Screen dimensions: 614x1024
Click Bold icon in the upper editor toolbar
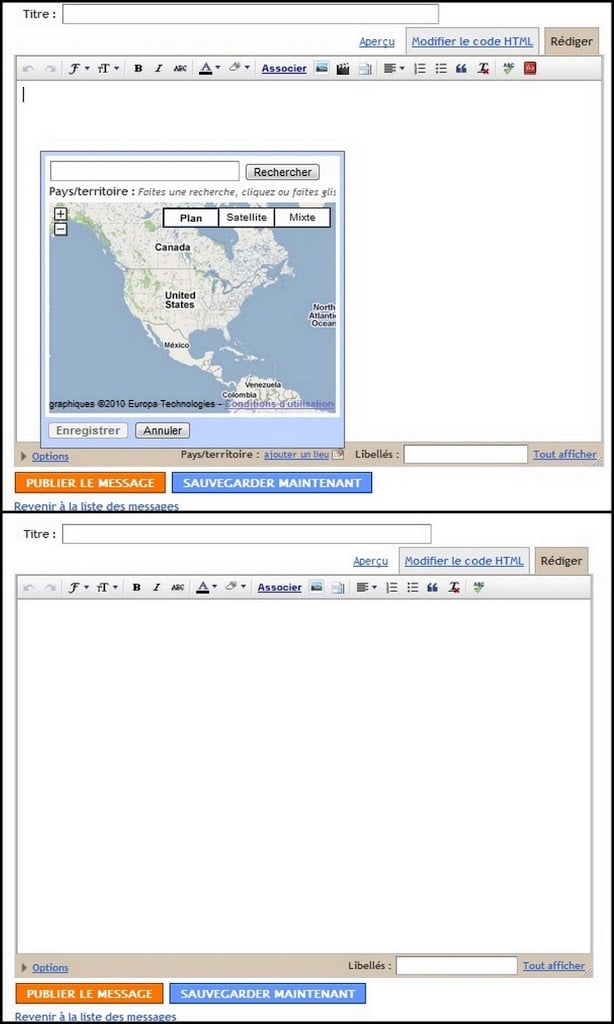pyautogui.click(x=138, y=69)
